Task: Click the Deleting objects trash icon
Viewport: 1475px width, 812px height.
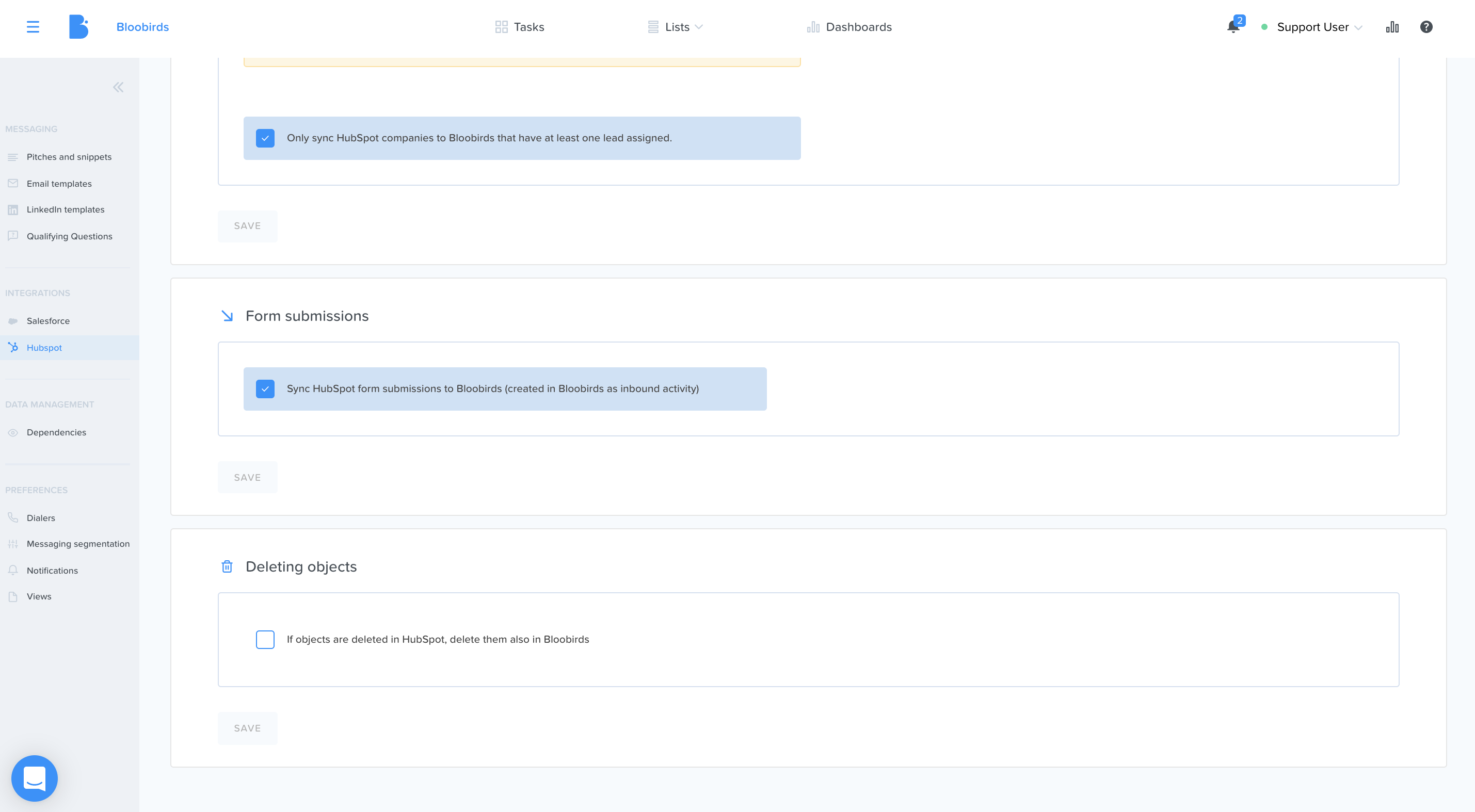Action: 227,566
